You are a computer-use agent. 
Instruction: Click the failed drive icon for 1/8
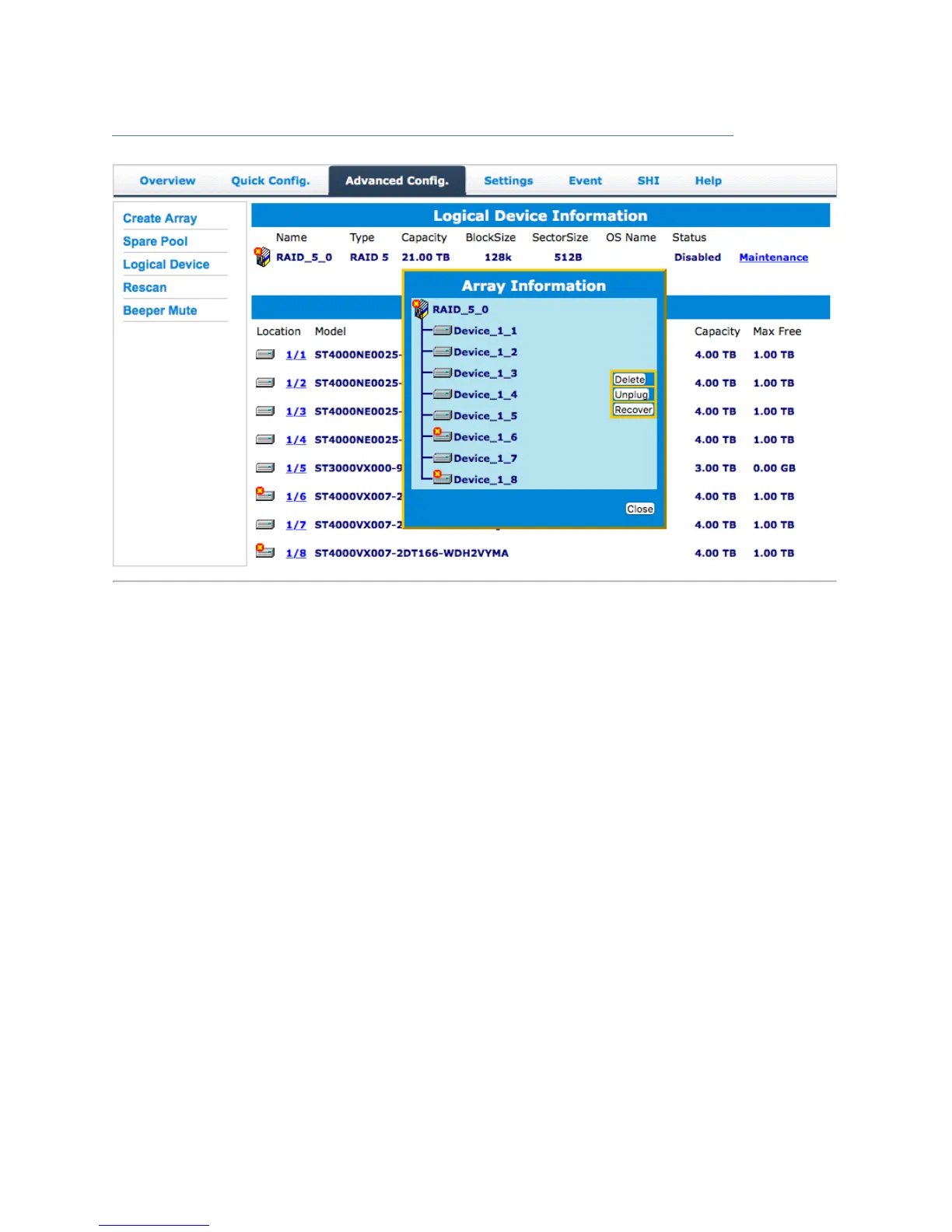pos(265,551)
